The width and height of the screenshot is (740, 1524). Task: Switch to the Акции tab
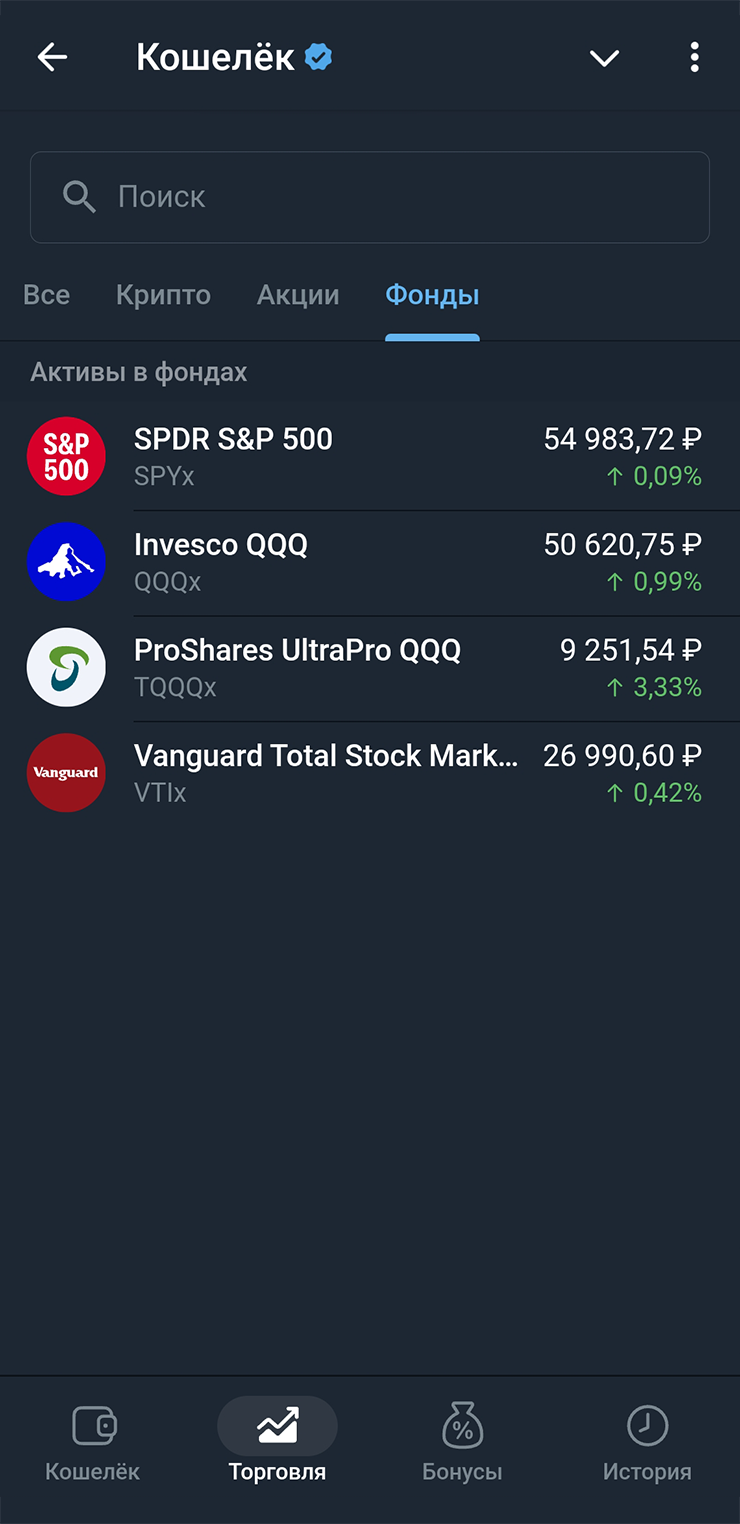click(x=298, y=296)
